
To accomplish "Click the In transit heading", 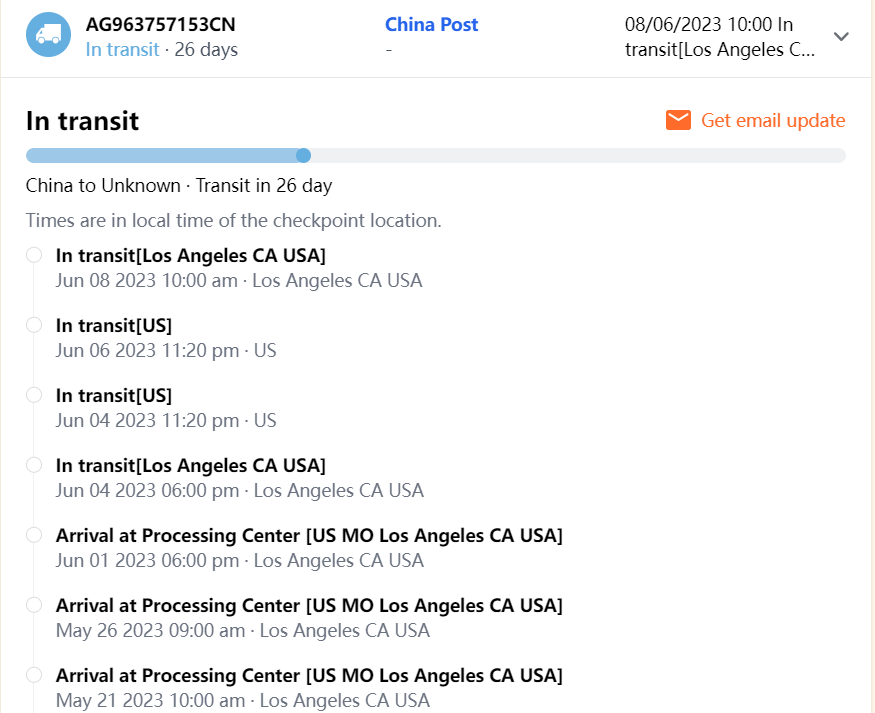I will coord(82,121).
